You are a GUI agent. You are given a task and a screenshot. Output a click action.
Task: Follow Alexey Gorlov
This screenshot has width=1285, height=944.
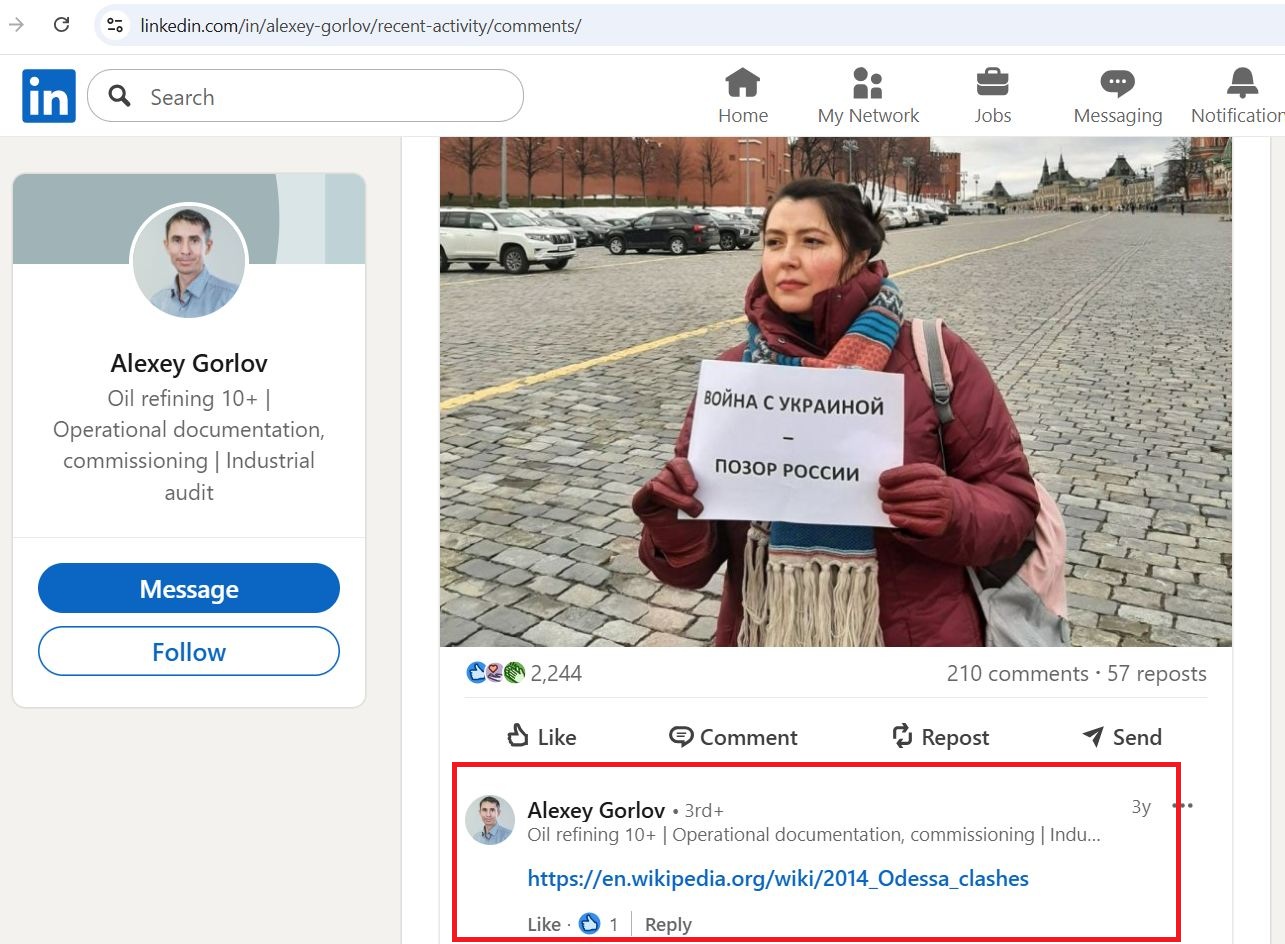tap(188, 651)
